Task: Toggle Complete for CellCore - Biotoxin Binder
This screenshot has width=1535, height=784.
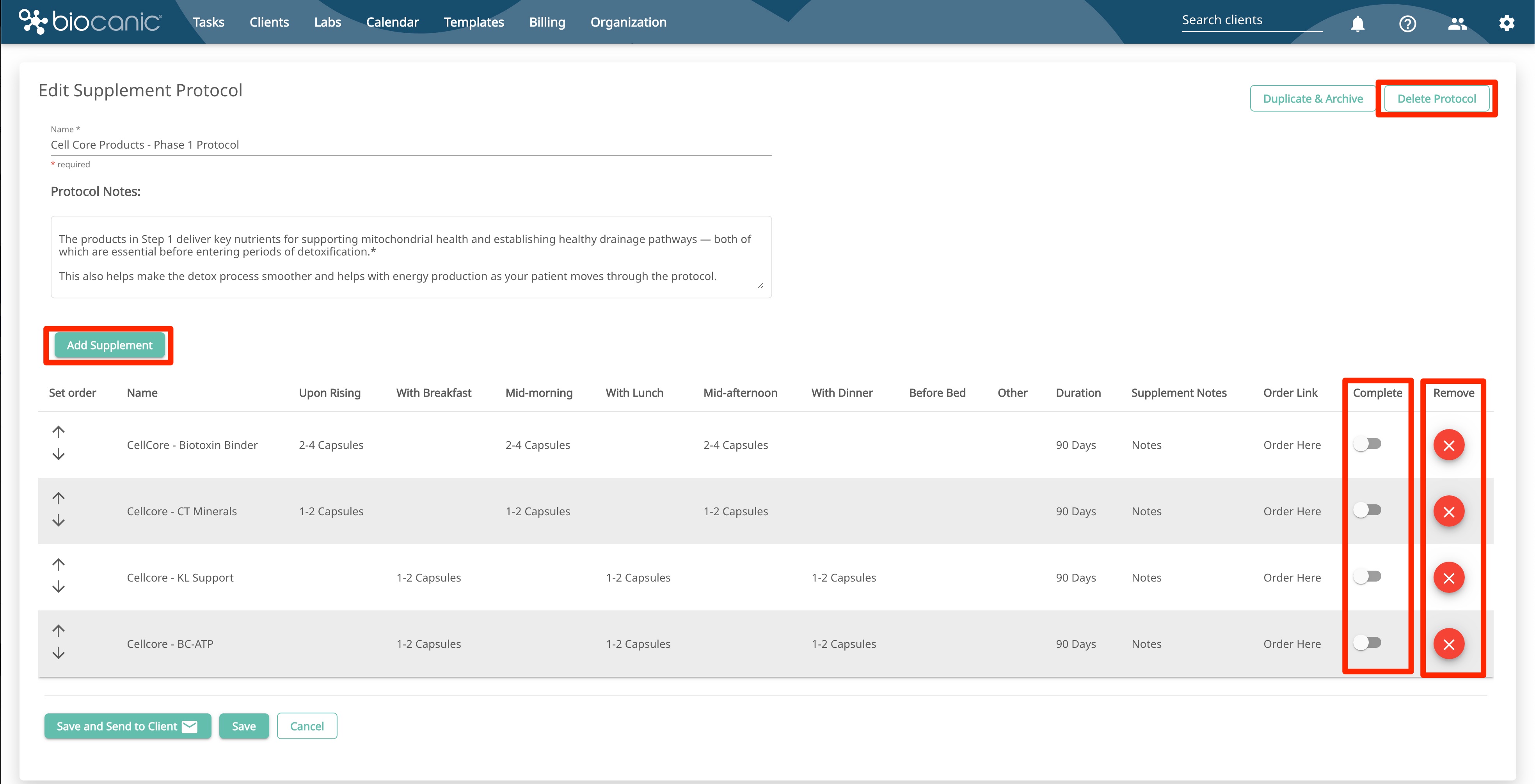Action: (x=1367, y=444)
